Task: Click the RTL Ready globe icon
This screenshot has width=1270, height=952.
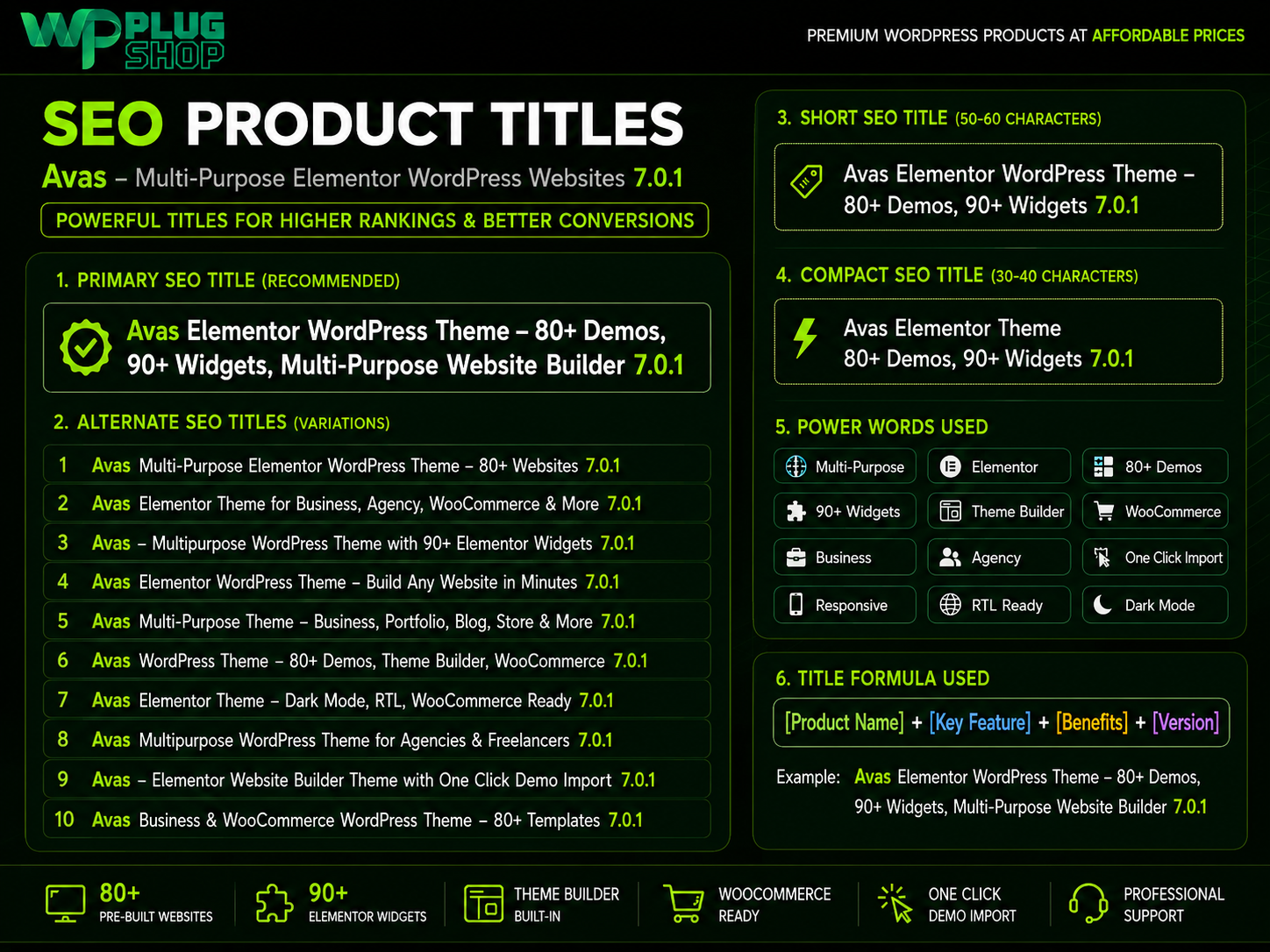Action: point(950,605)
